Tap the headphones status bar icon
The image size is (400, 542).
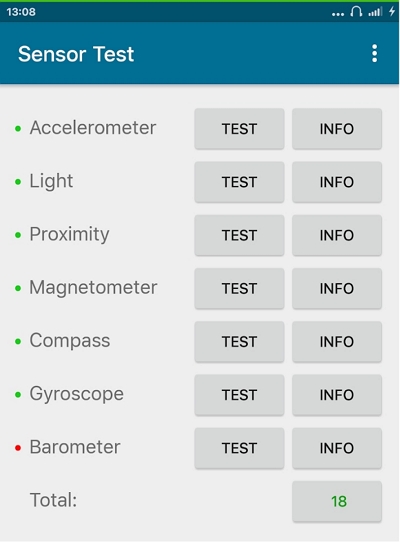(x=356, y=12)
